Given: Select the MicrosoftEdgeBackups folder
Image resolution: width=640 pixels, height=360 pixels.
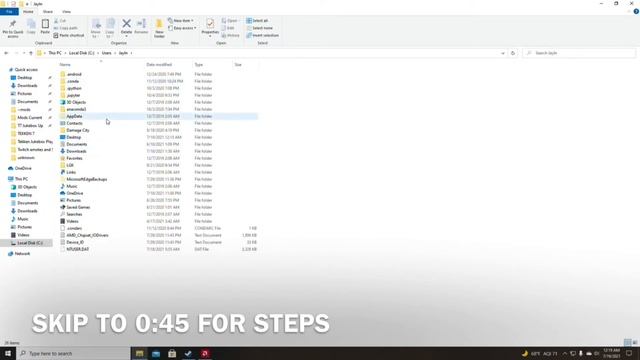Looking at the screenshot, I should pyautogui.click(x=87, y=179).
